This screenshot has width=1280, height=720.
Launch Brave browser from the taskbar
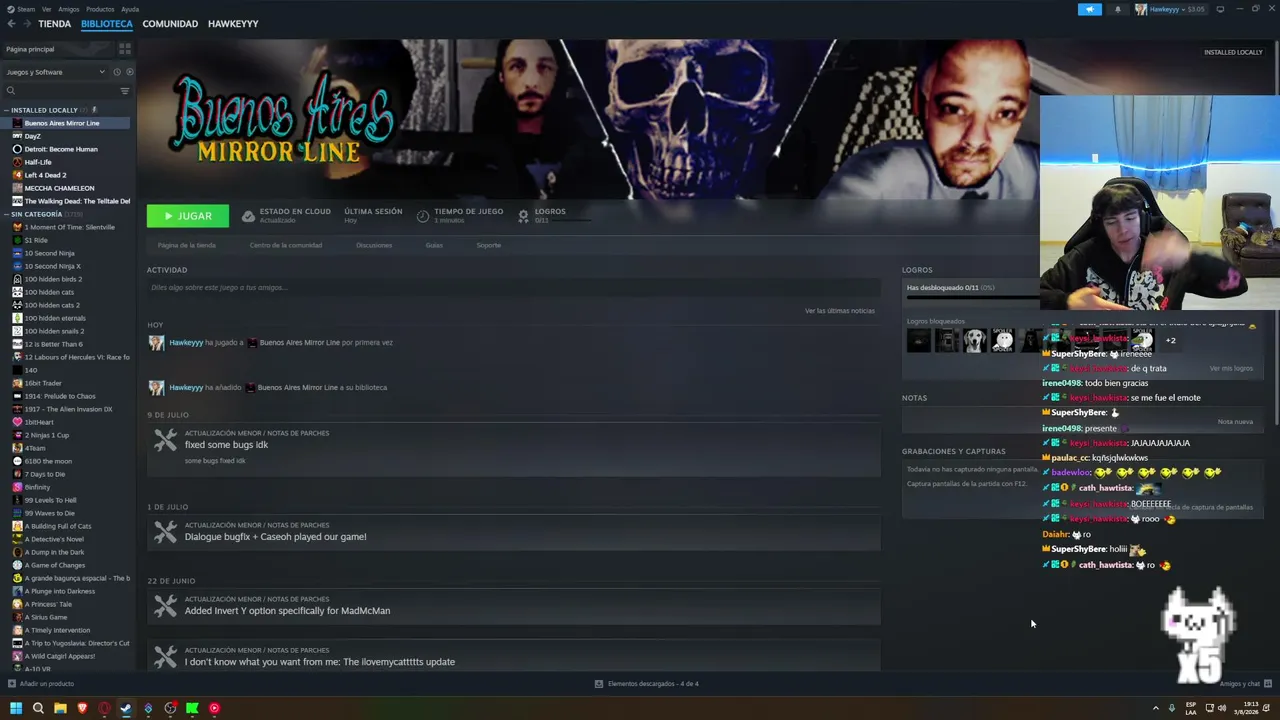click(x=82, y=708)
